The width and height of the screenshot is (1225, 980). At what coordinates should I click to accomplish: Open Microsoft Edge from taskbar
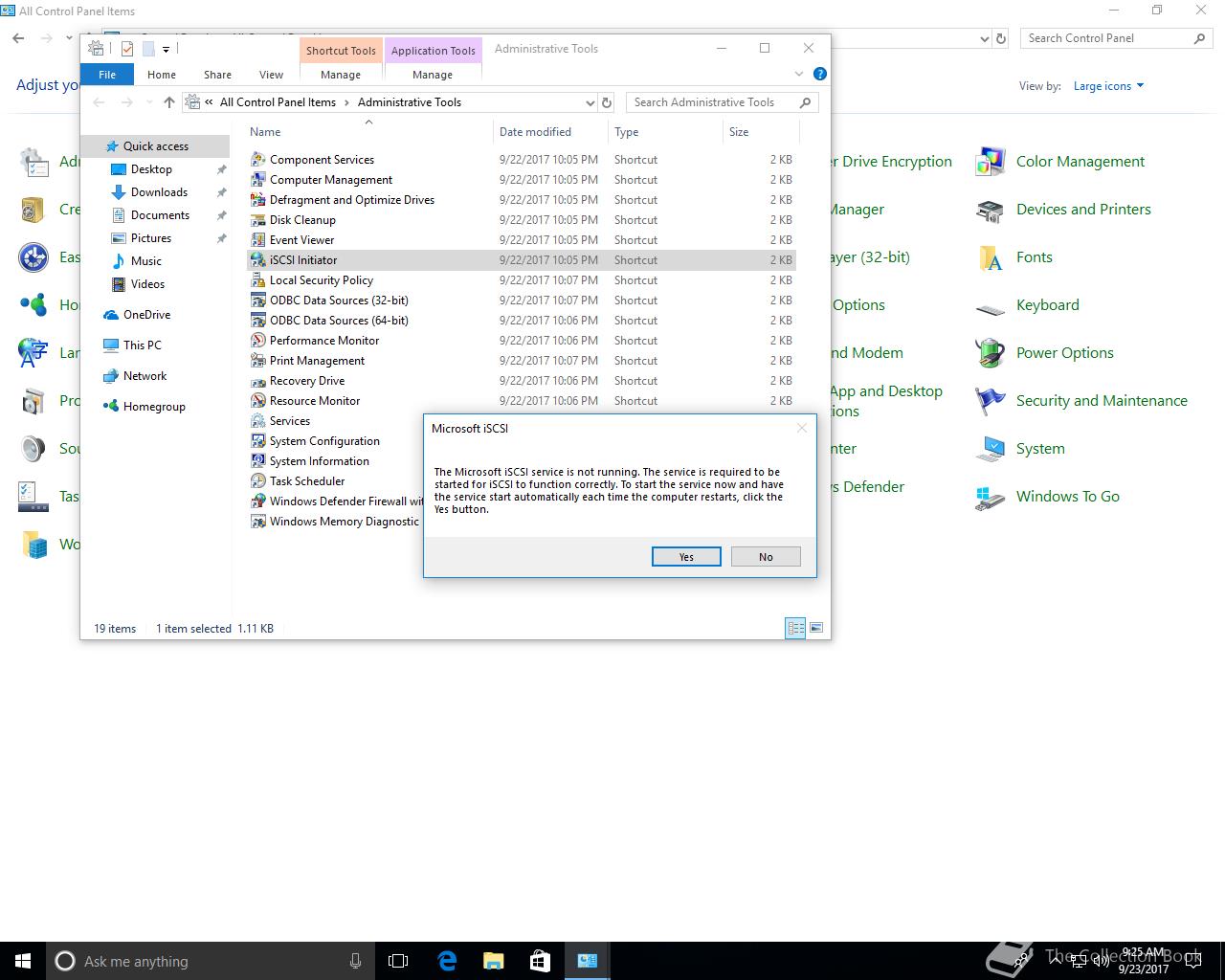(x=447, y=961)
